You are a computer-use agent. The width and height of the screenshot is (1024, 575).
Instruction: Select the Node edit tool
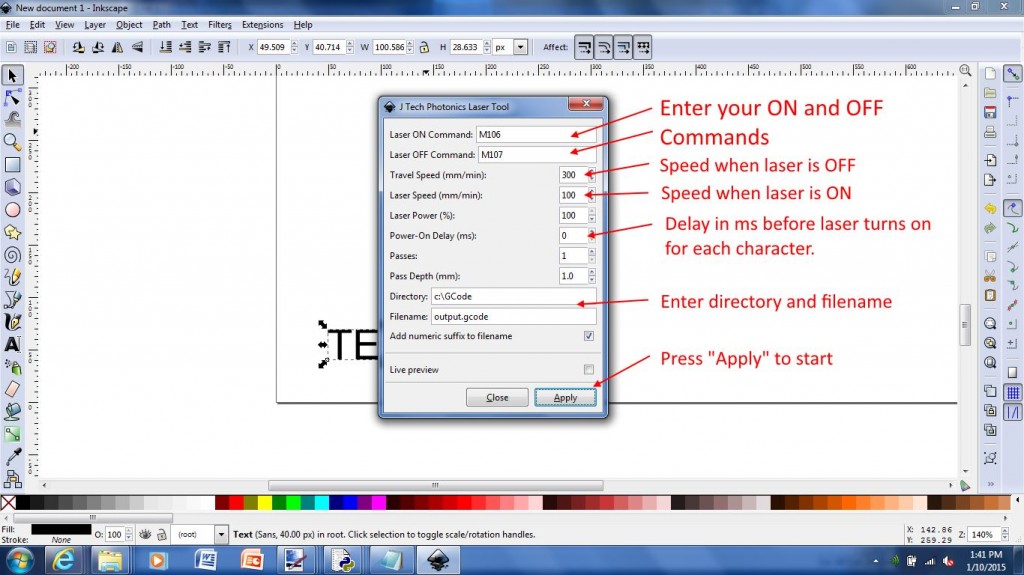[12, 98]
